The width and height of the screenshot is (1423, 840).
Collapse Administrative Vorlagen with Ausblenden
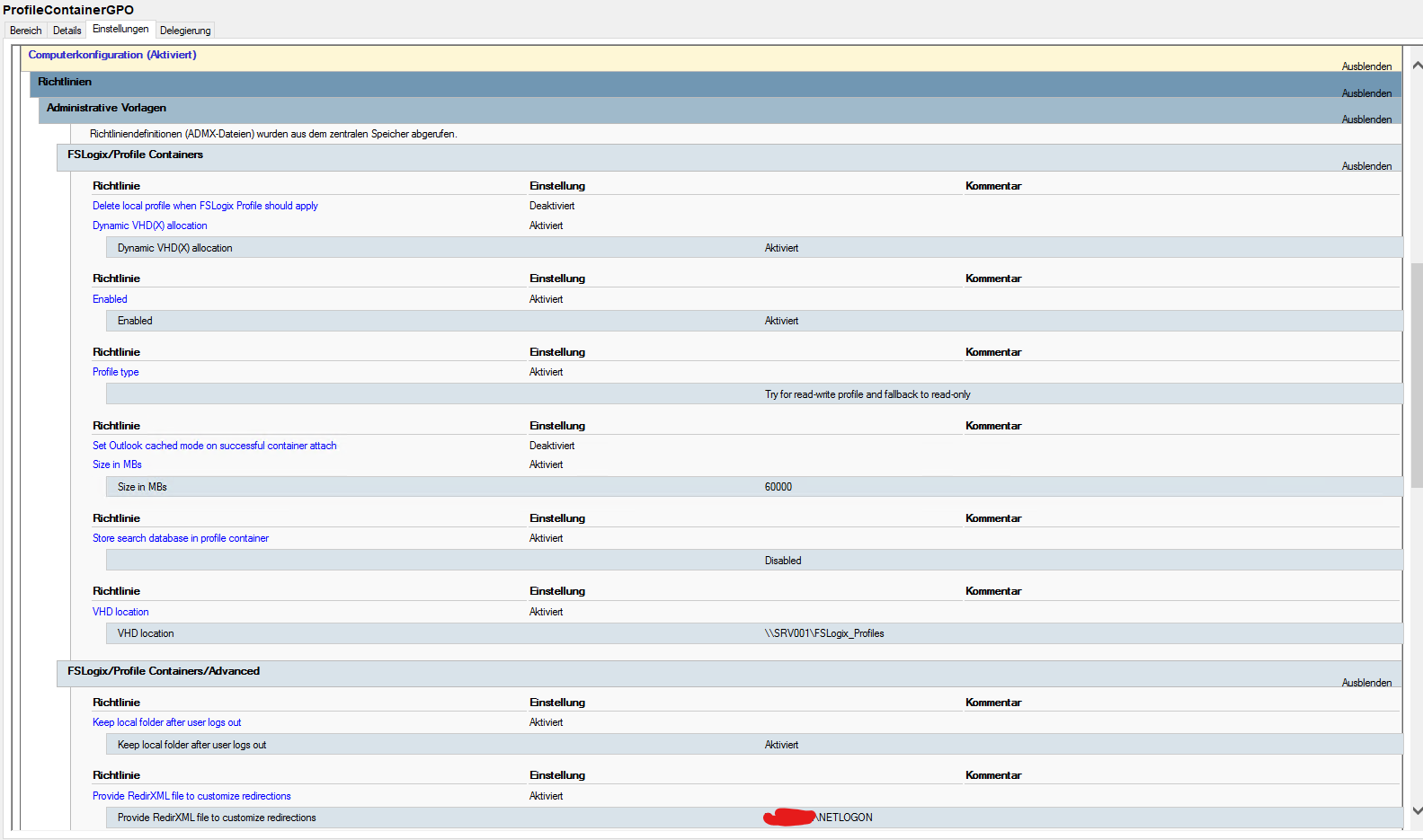tap(1365, 119)
